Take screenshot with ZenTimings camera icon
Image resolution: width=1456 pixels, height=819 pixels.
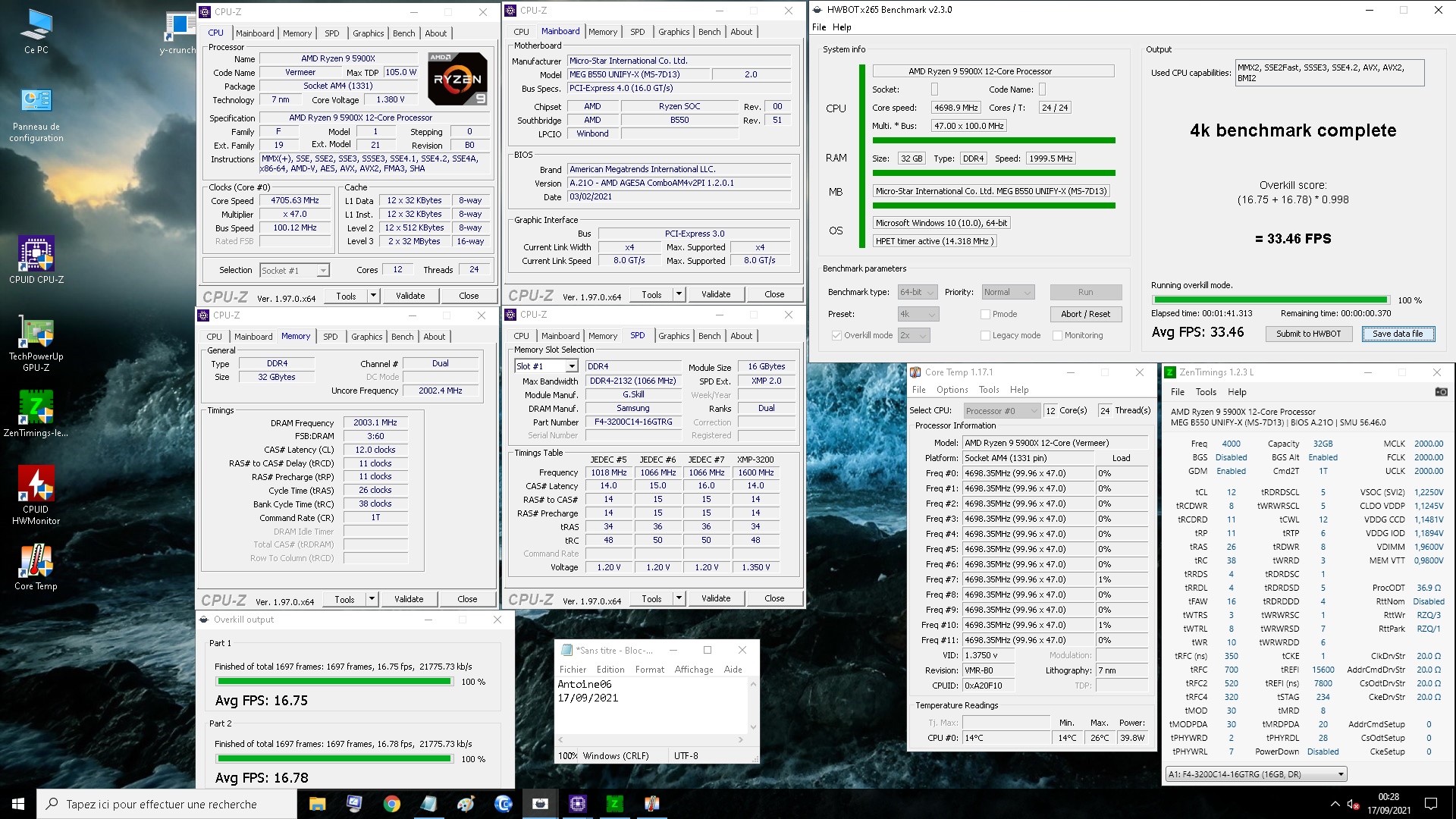(1441, 392)
